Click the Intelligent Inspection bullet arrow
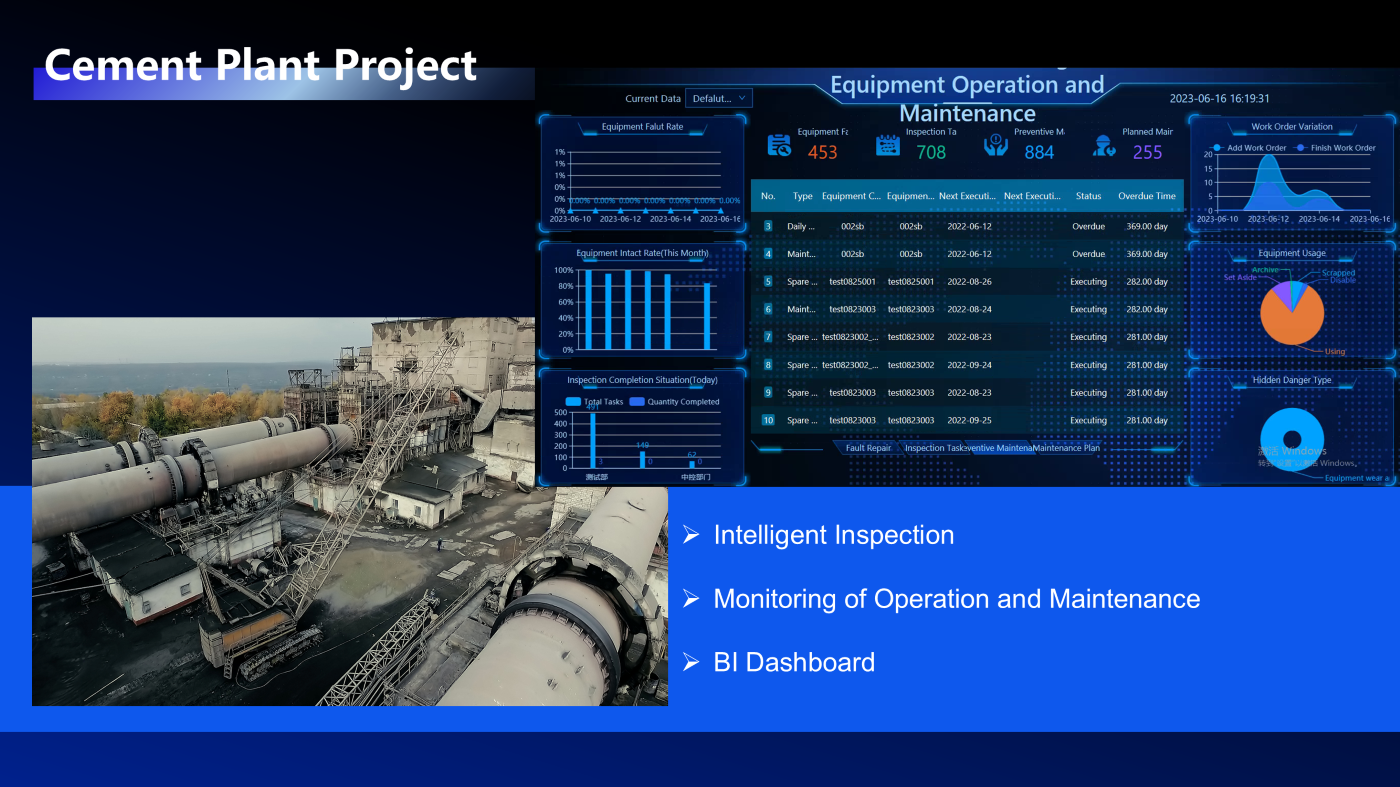This screenshot has height=787, width=1400. pyautogui.click(x=690, y=535)
